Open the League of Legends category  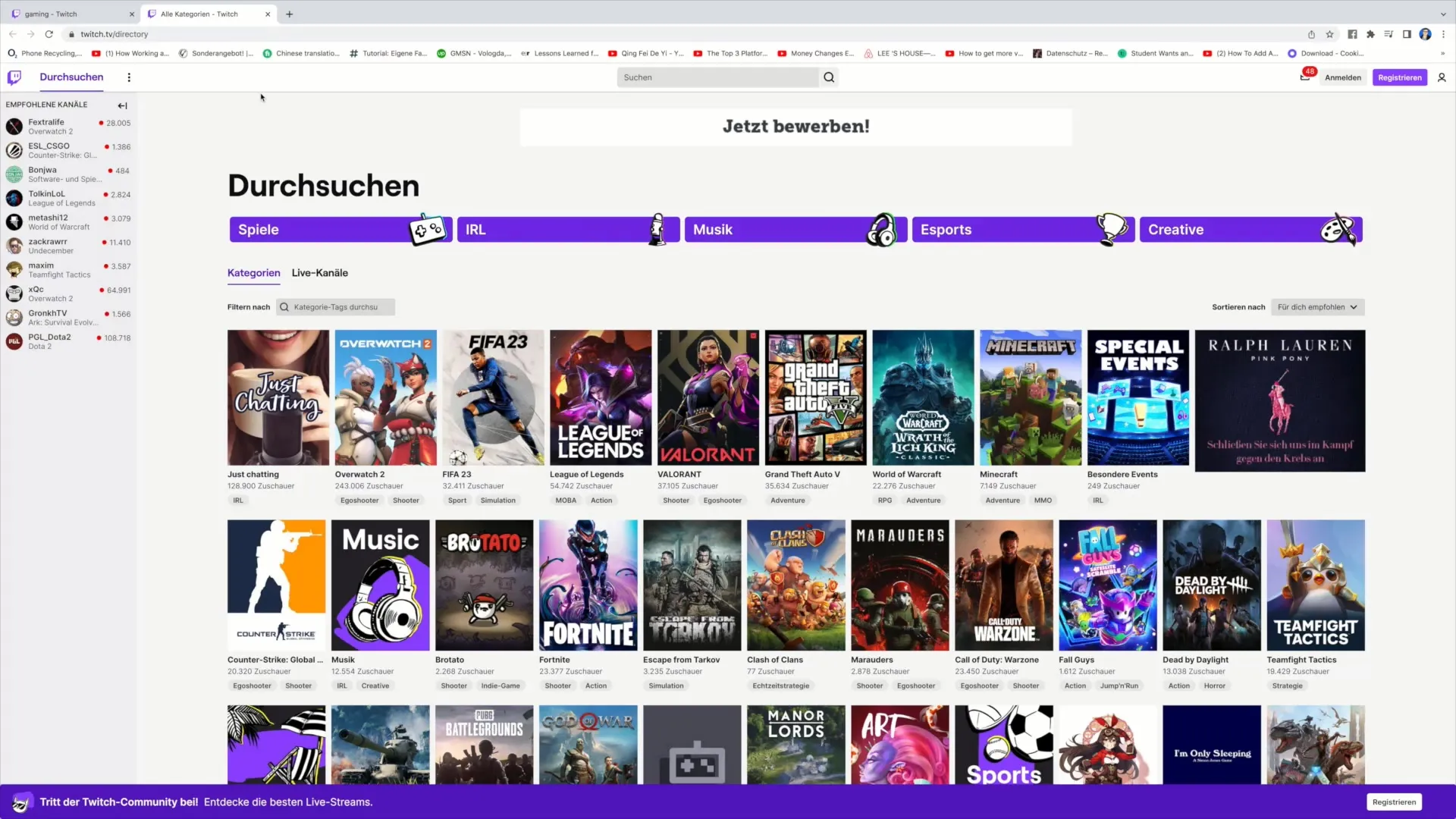point(599,397)
